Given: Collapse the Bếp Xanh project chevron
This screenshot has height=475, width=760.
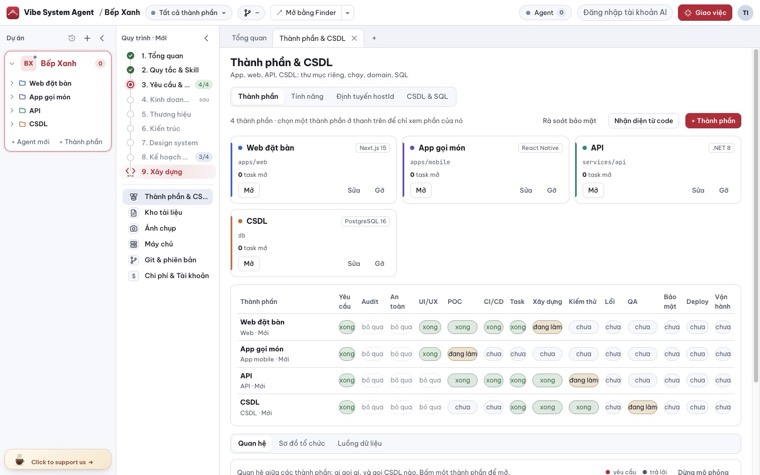Looking at the screenshot, I should [x=12, y=63].
